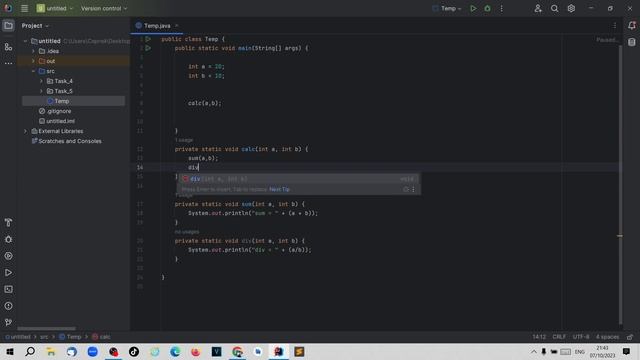Choose div(int a, int b) completion suggestion
The height and width of the screenshot is (360, 640).
298,179
